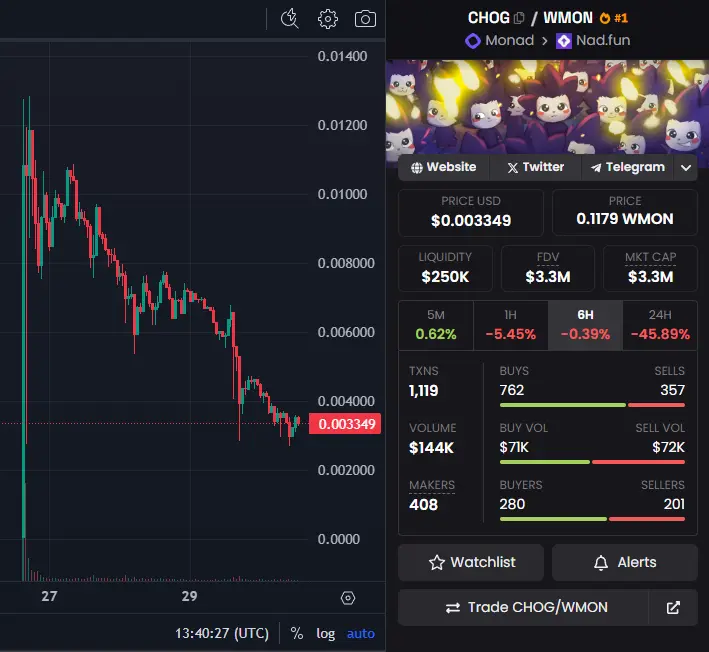This screenshot has height=652, width=709.
Task: Click the 13:40:27 (UTC) timezone selector
Action: (222, 633)
